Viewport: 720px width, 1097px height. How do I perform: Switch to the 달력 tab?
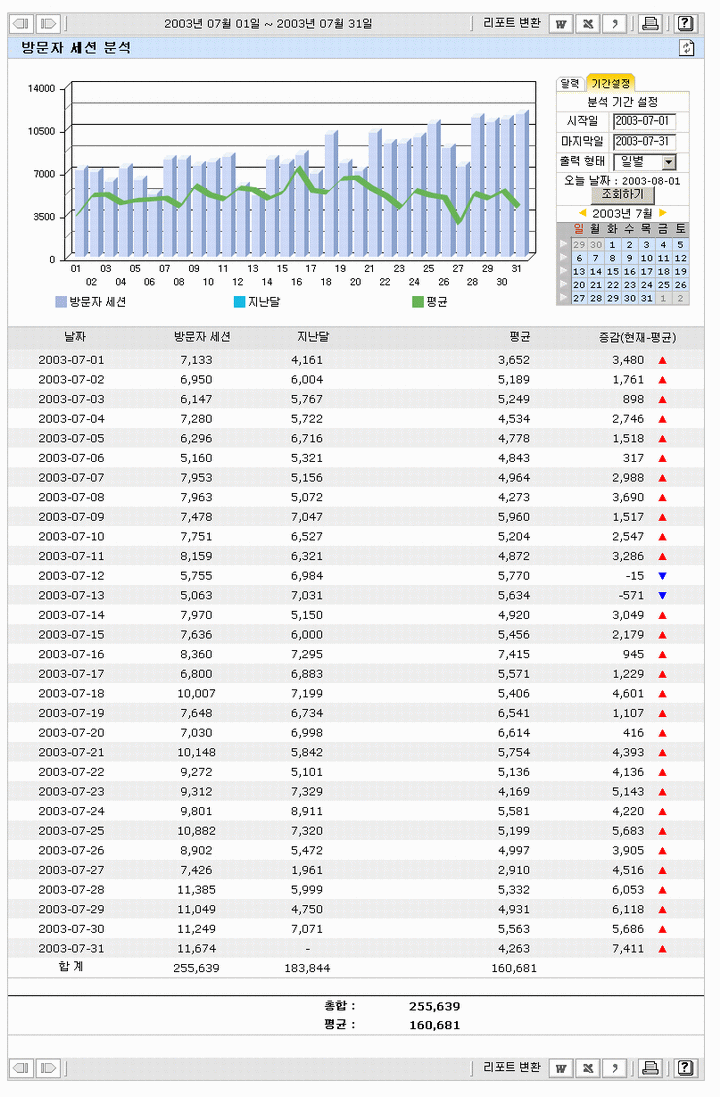(570, 84)
